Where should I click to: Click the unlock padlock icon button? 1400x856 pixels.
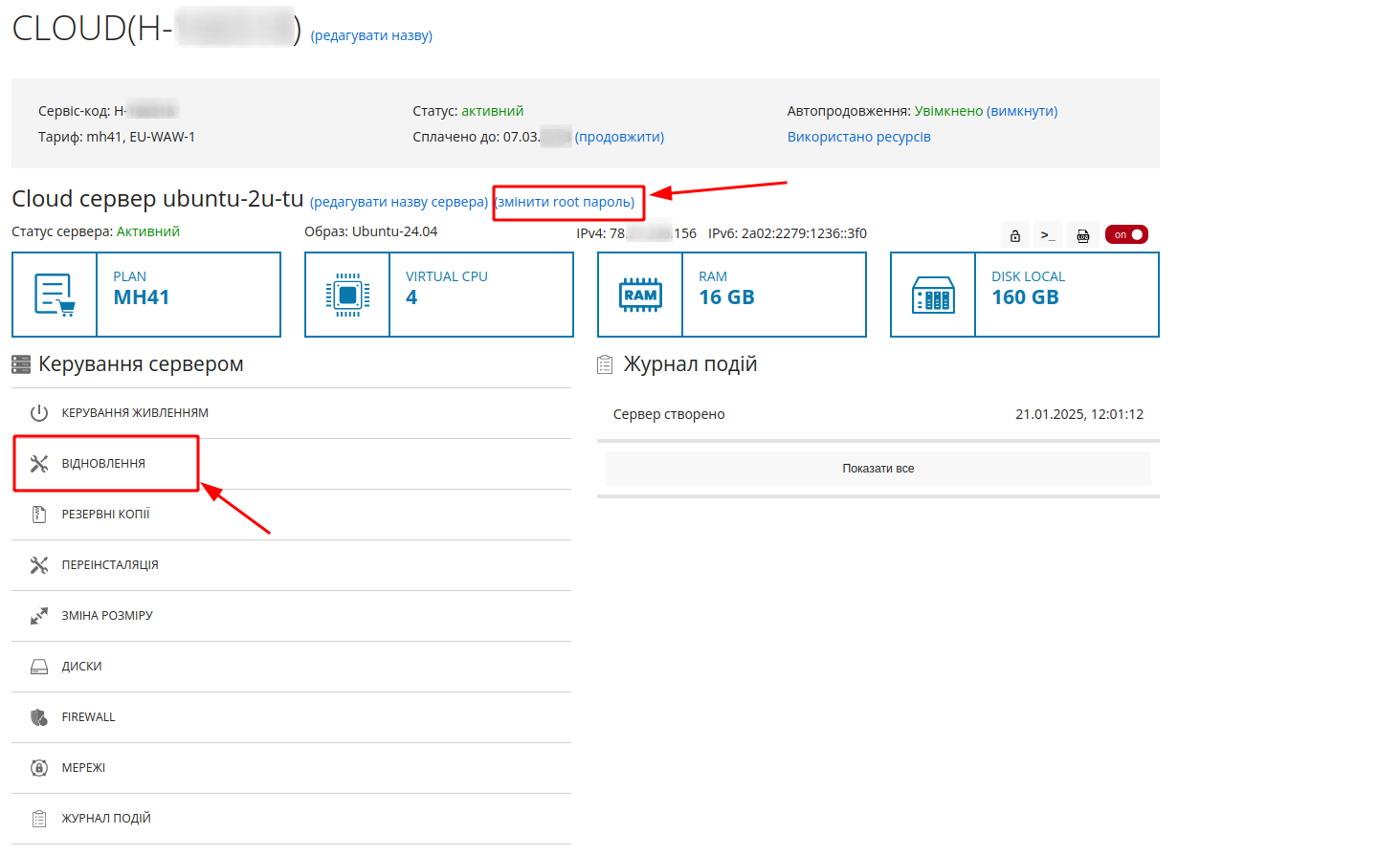tap(1014, 235)
